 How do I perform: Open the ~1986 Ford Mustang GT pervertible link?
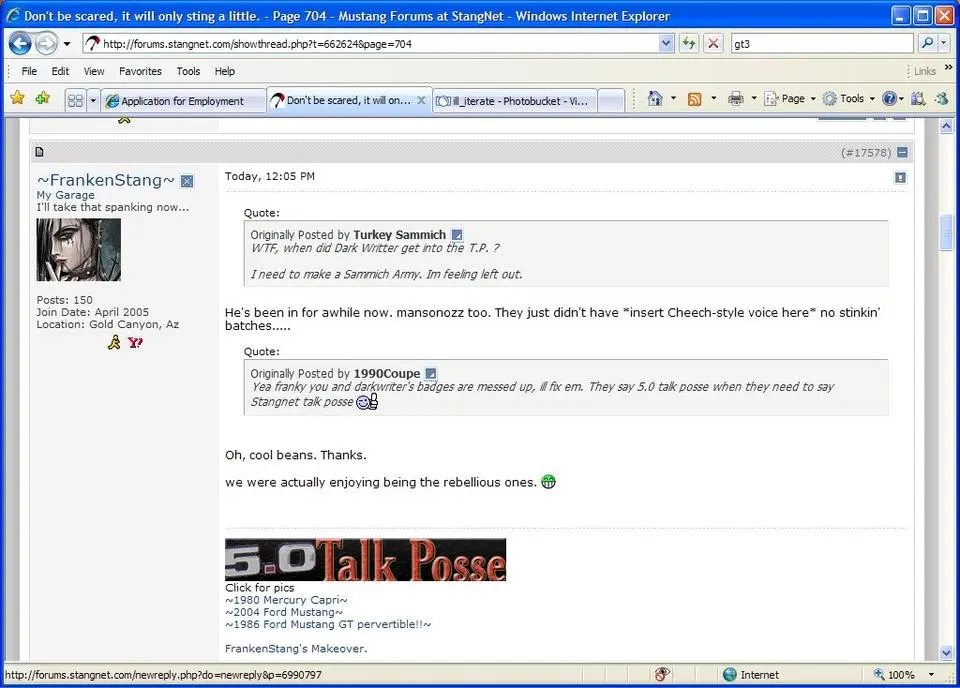click(x=328, y=624)
